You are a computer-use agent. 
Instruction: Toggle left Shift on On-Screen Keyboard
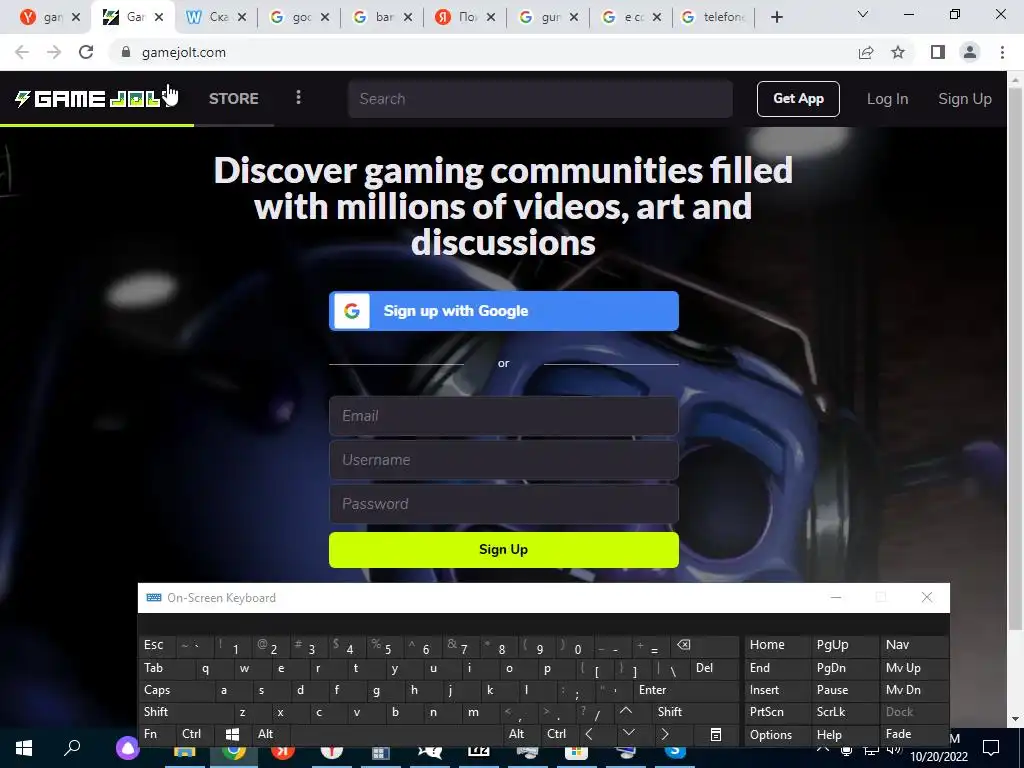[x=185, y=712]
